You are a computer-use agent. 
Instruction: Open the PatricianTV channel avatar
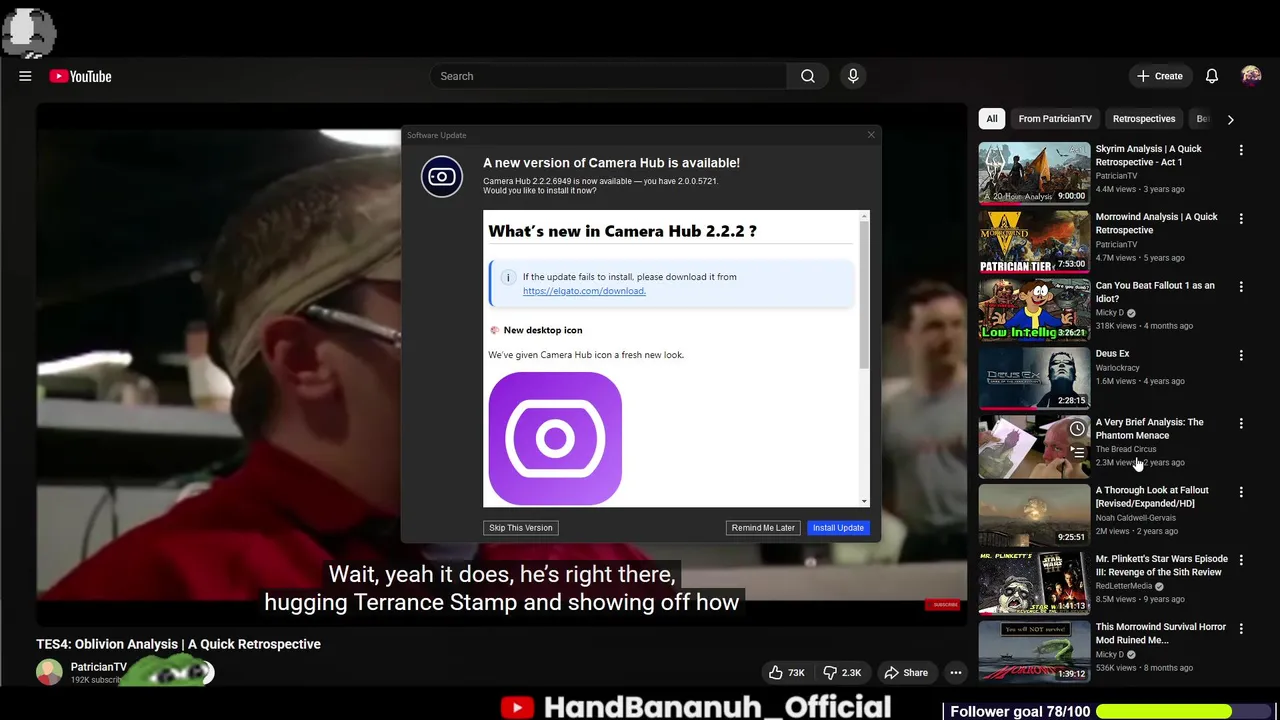pyautogui.click(x=49, y=672)
